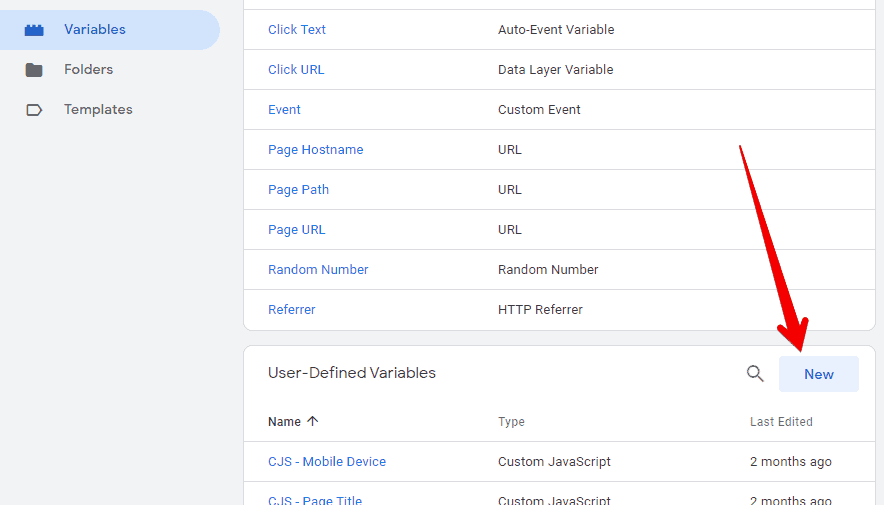Select 2 months ago for CJS - Mobile Device
Image resolution: width=884 pixels, height=505 pixels.
[x=790, y=462]
